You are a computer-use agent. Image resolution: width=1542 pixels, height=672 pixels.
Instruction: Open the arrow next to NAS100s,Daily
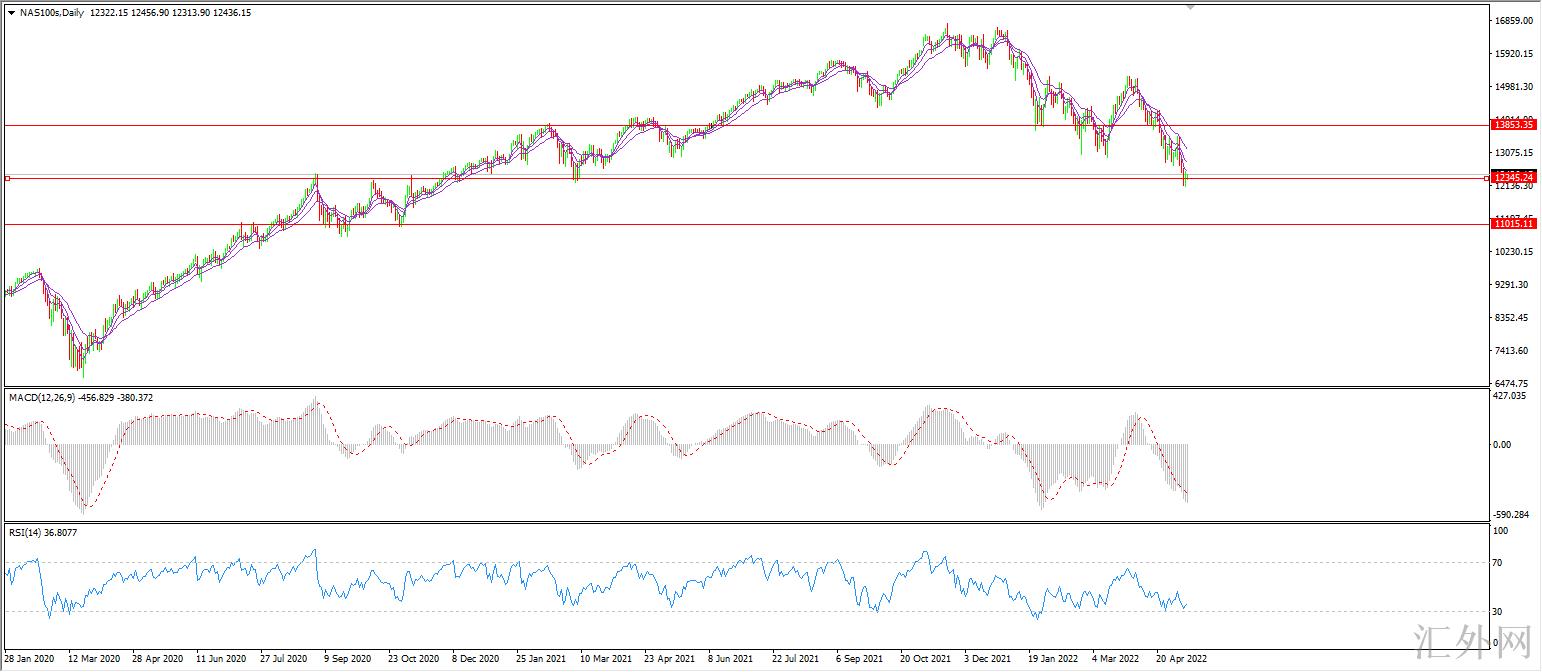click(x=11, y=12)
